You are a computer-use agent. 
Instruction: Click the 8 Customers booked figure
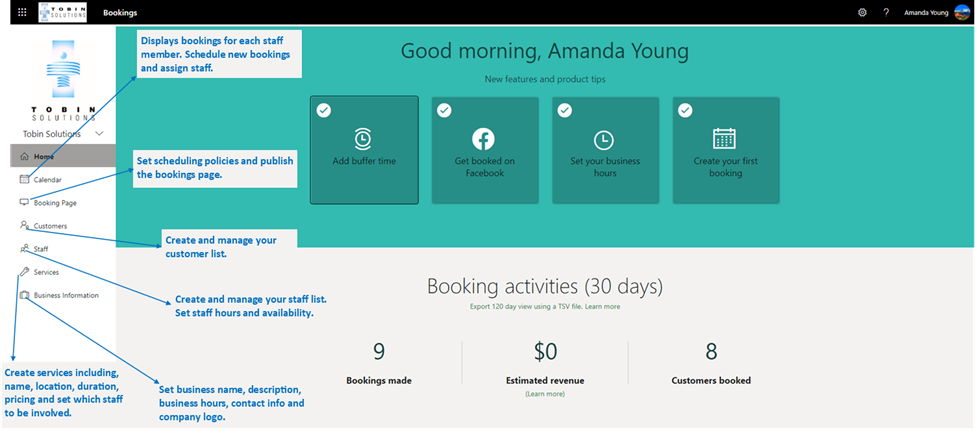click(711, 352)
